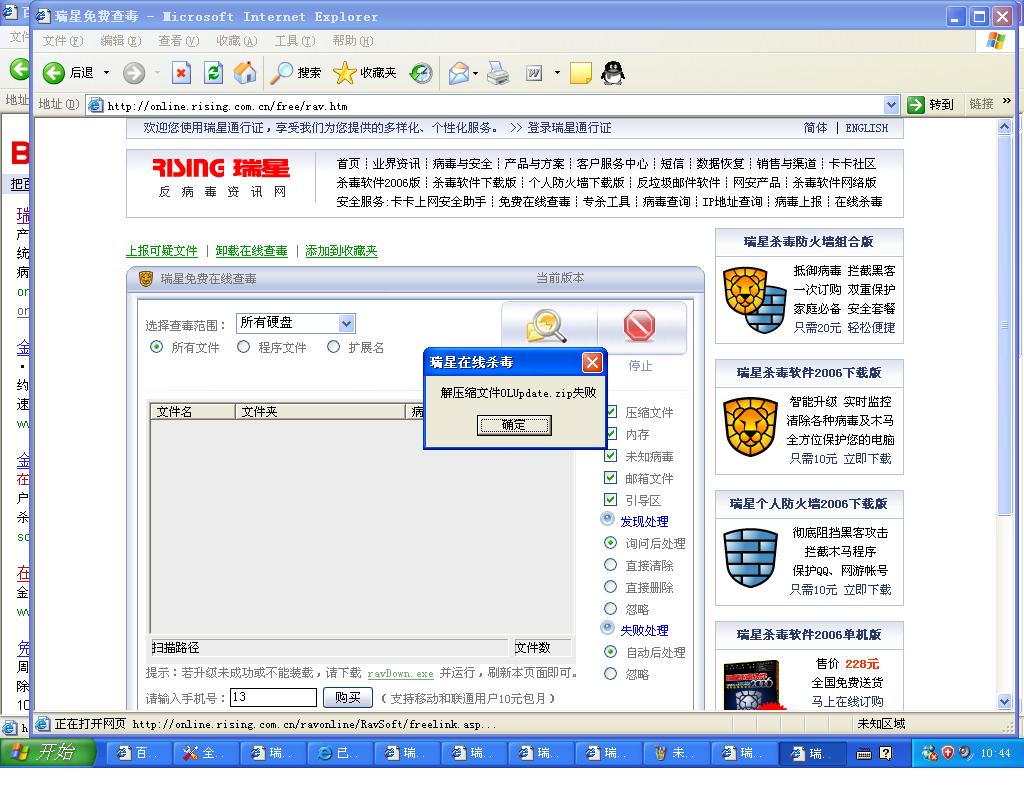Open 收藏夹 star favorites button
Viewport: 1024px width, 800px height.
[x=364, y=73]
